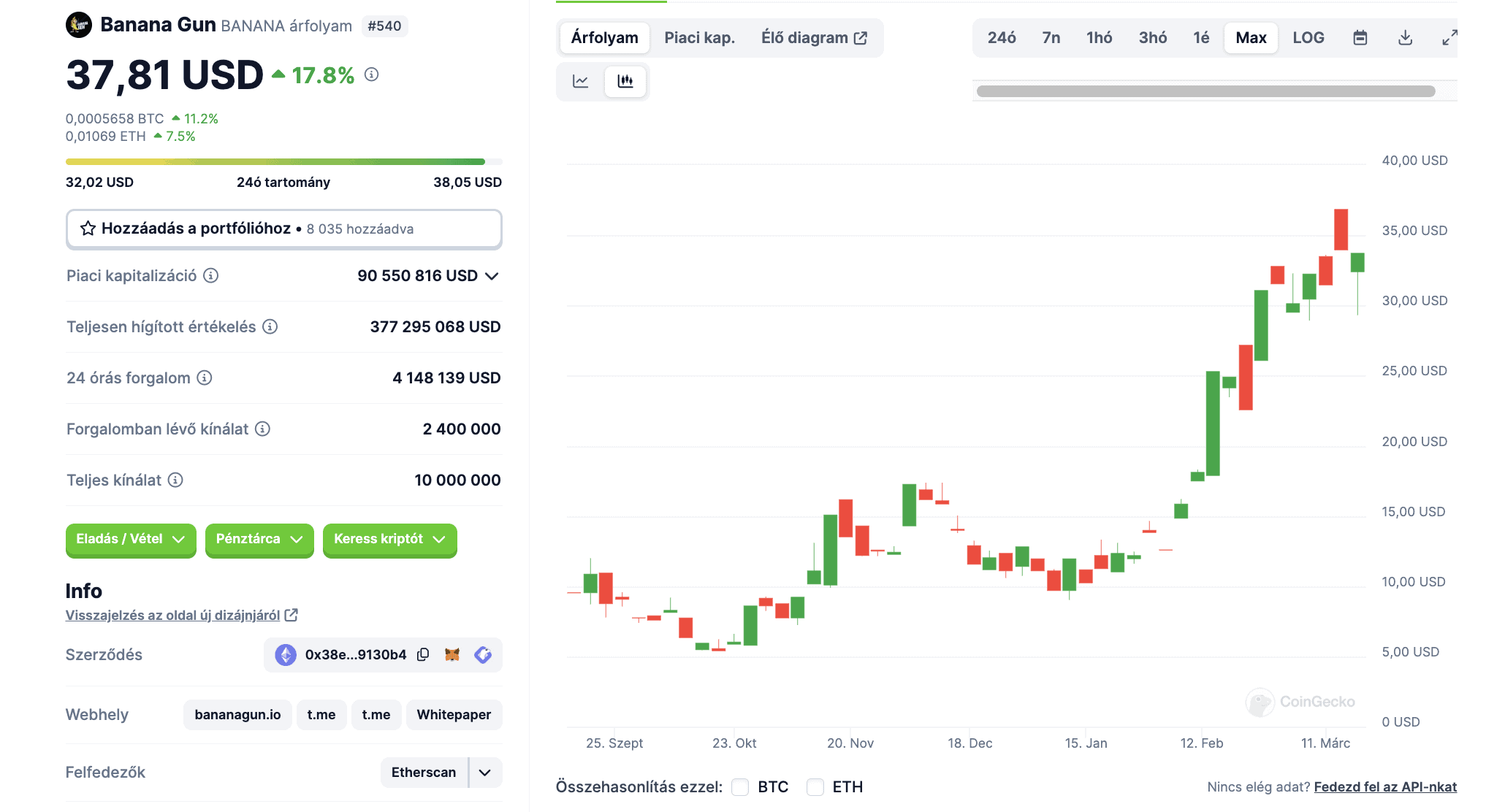Expand the Etherscan explorers dropdown arrow
The image size is (1505, 812).
[485, 773]
